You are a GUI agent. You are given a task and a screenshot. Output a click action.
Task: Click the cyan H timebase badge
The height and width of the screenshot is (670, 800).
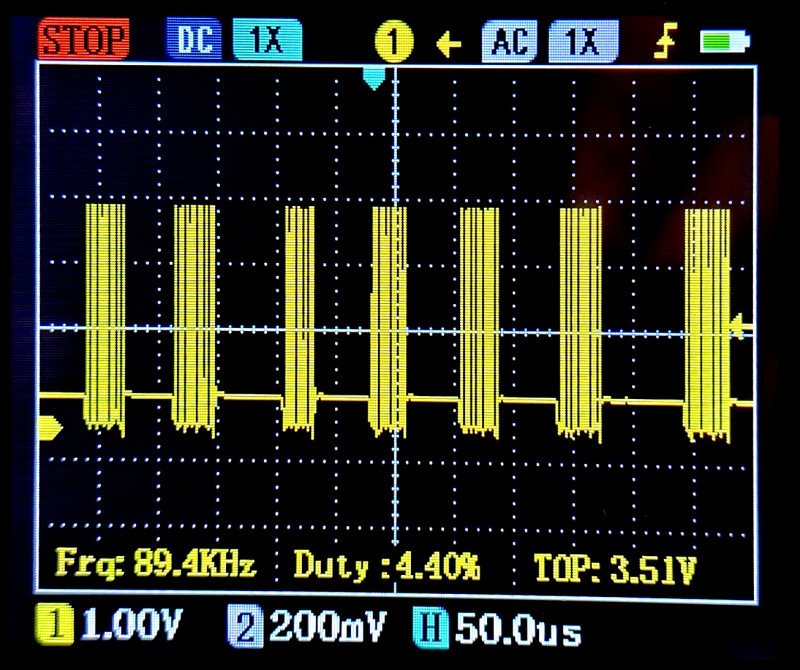point(428,630)
